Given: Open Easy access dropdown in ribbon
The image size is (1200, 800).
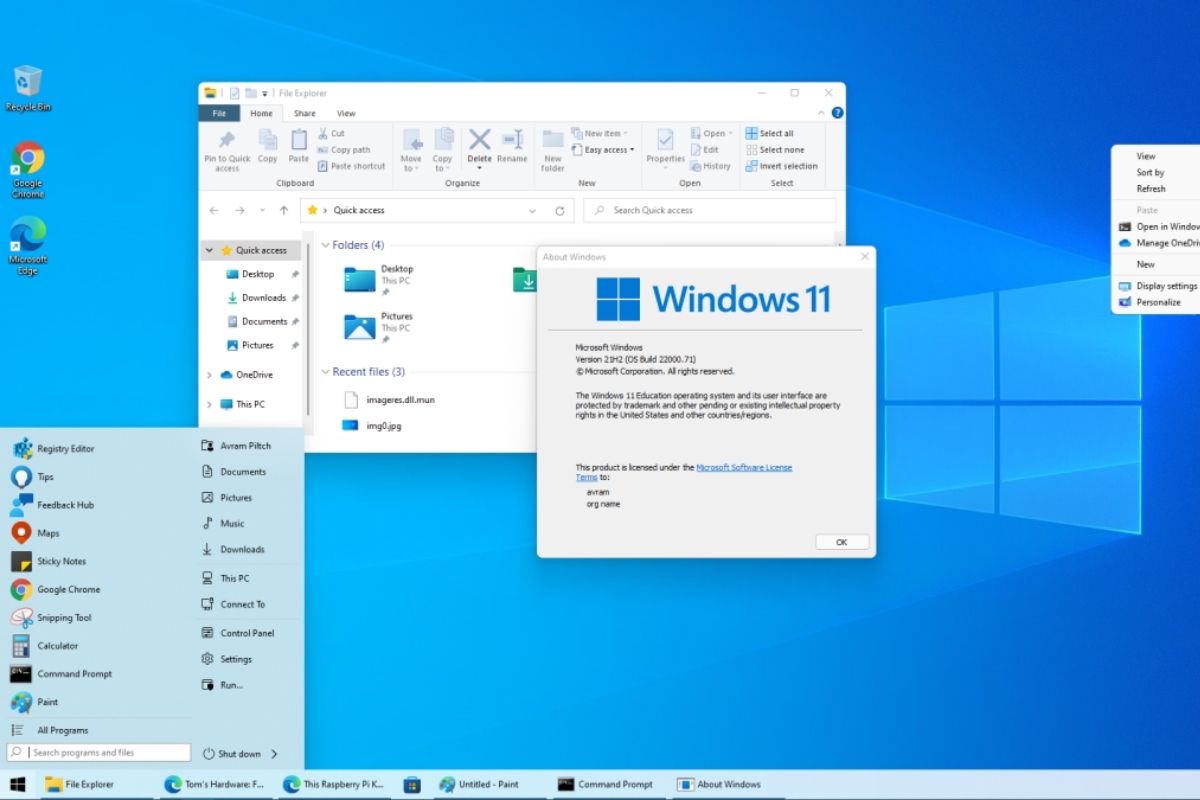Looking at the screenshot, I should (602, 150).
